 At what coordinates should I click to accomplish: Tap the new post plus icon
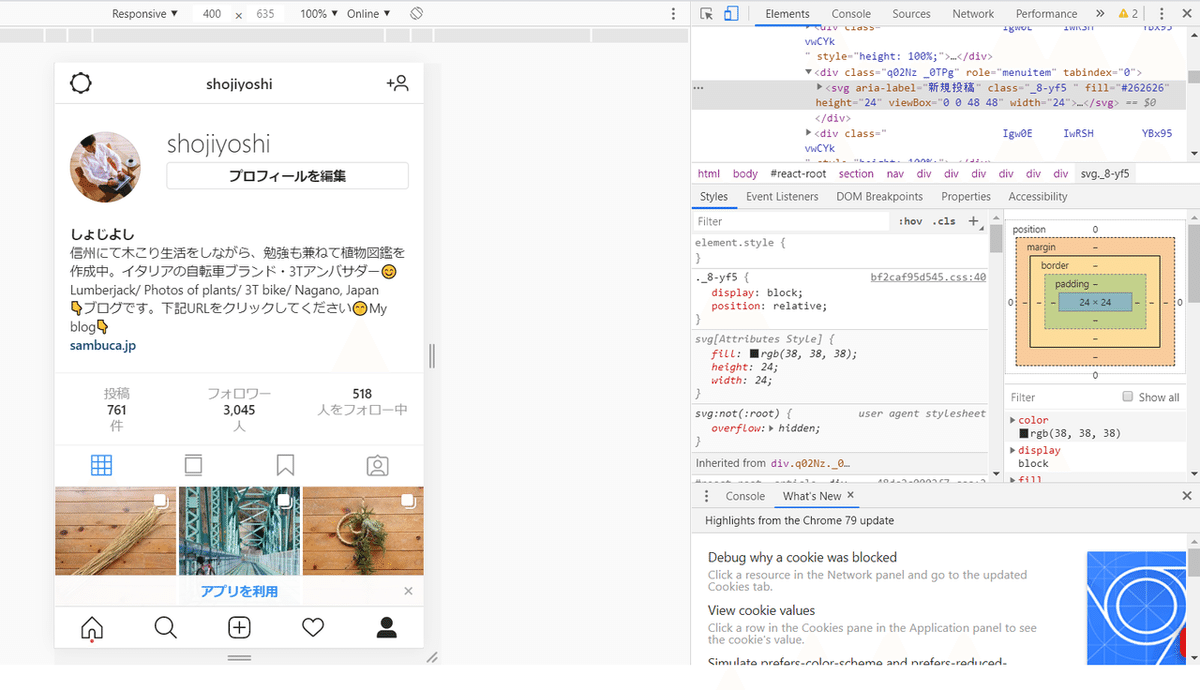pyautogui.click(x=239, y=627)
